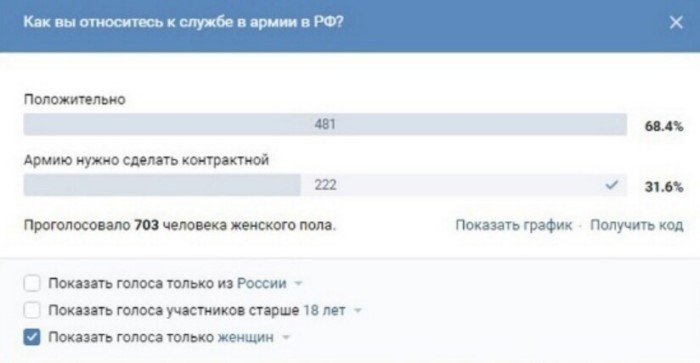Expand the country dropdown arrow next to России

[x=298, y=284]
